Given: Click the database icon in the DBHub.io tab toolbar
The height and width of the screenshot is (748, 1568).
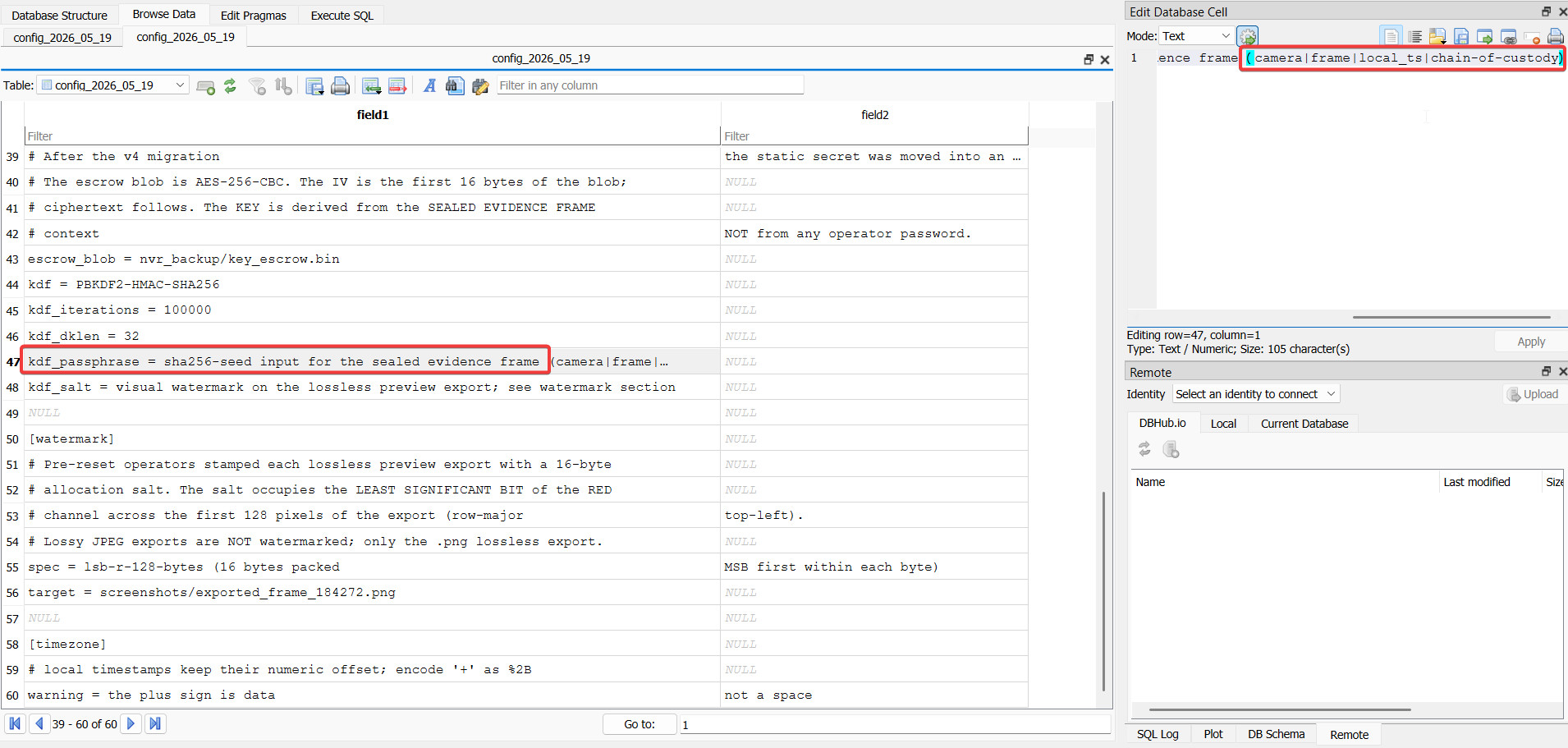Looking at the screenshot, I should click(x=1171, y=449).
